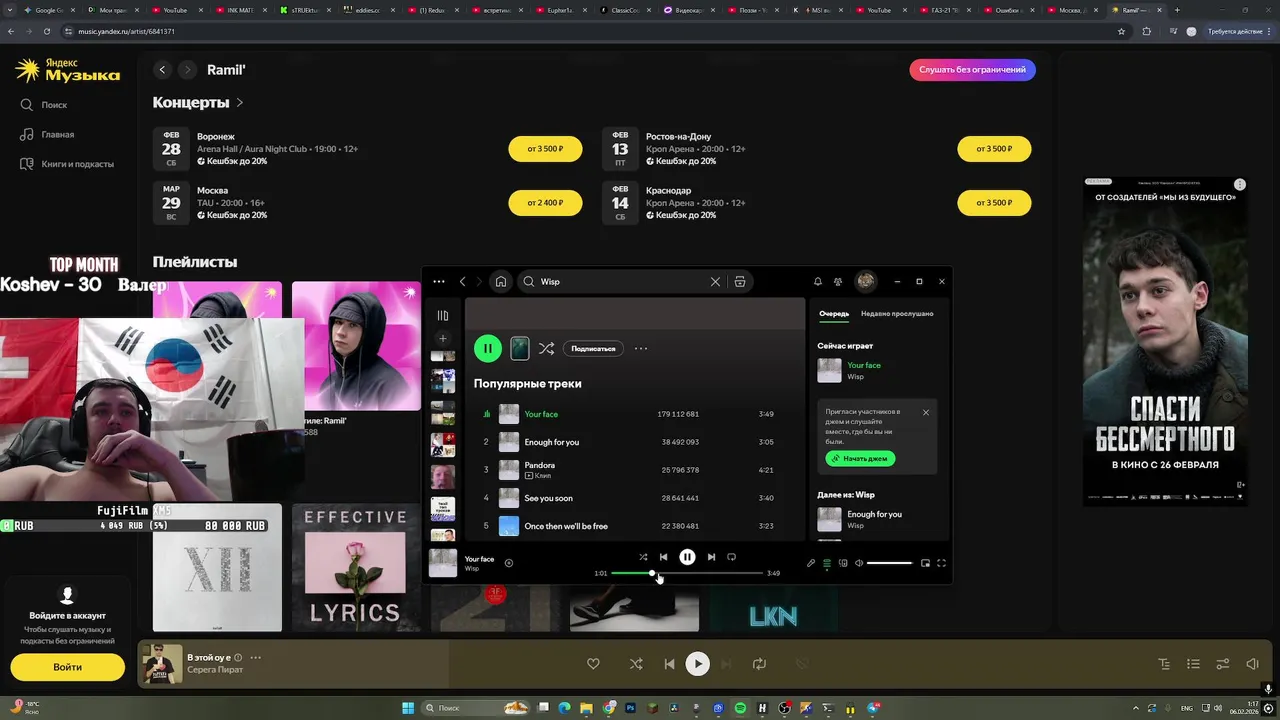Mute Spotify volume speaker icon
1280x720 pixels.
pyautogui.click(x=859, y=563)
